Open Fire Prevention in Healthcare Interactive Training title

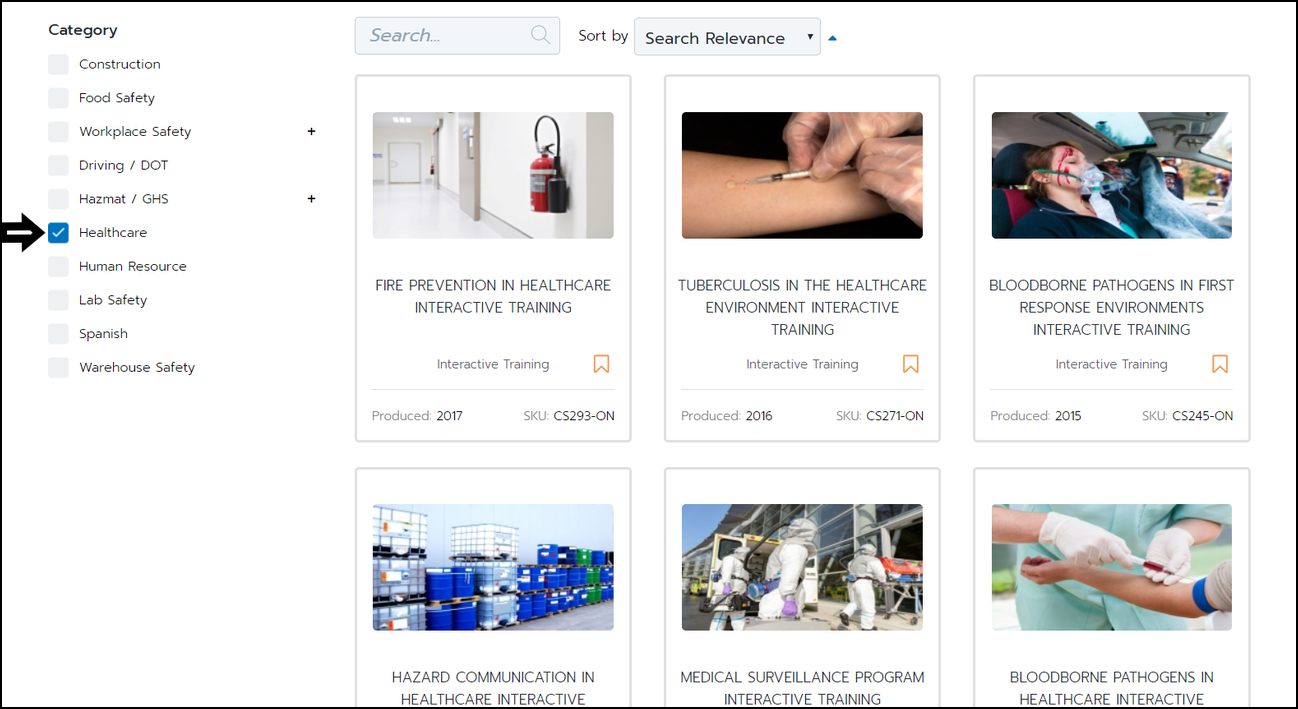click(x=493, y=296)
